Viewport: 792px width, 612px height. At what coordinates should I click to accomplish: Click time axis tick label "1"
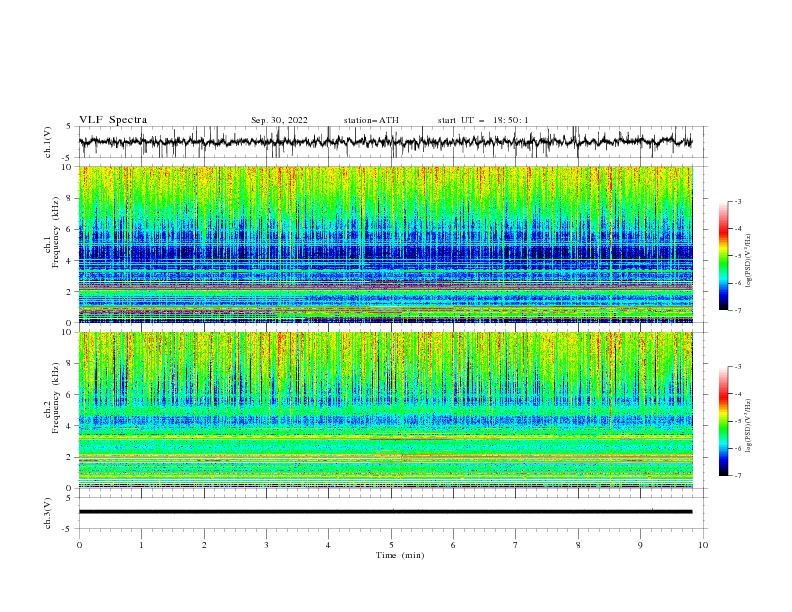[141, 545]
